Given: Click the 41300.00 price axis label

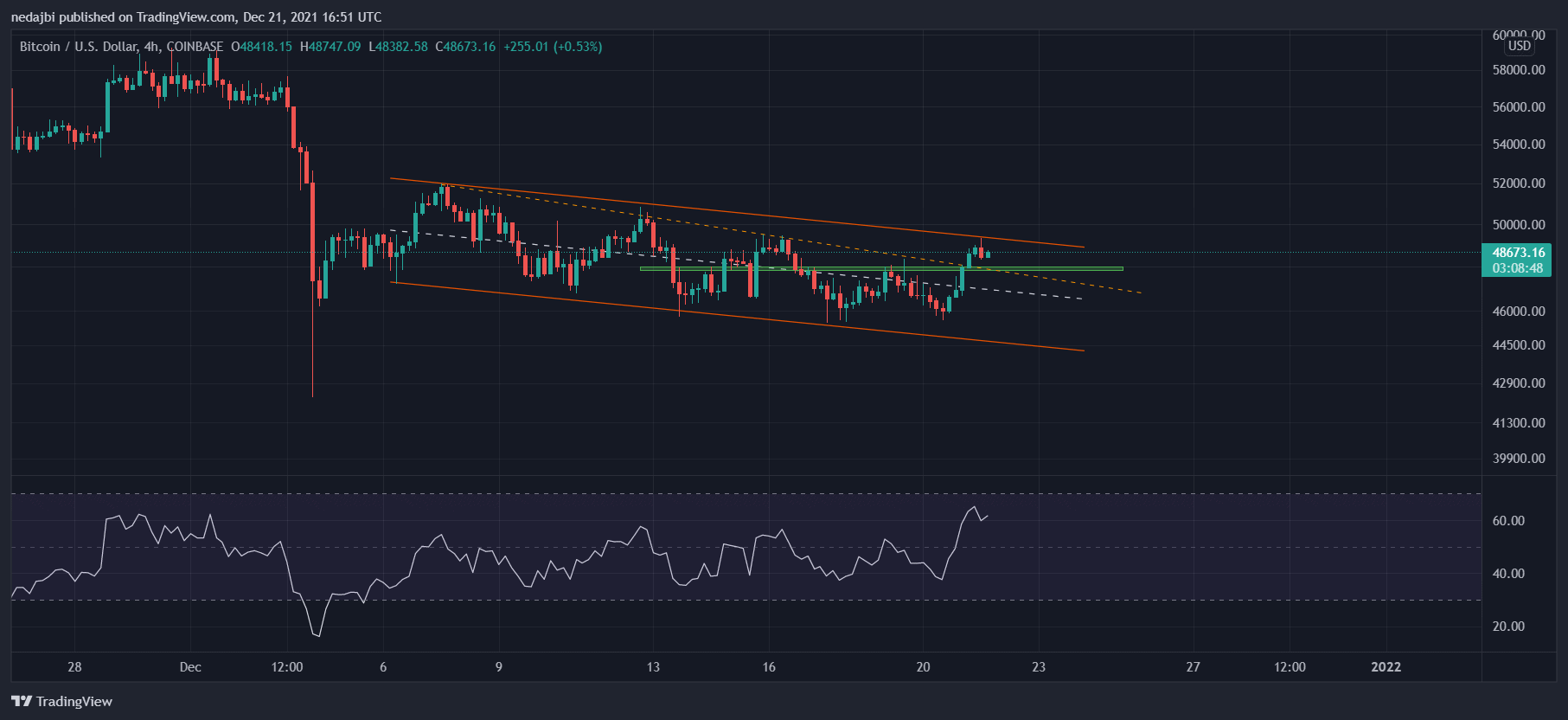Looking at the screenshot, I should click(x=1519, y=423).
